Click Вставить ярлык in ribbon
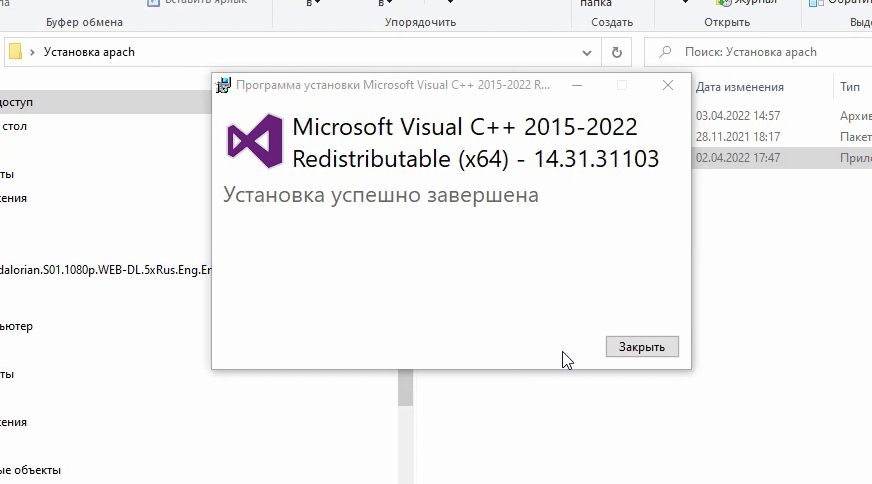 (197, 3)
